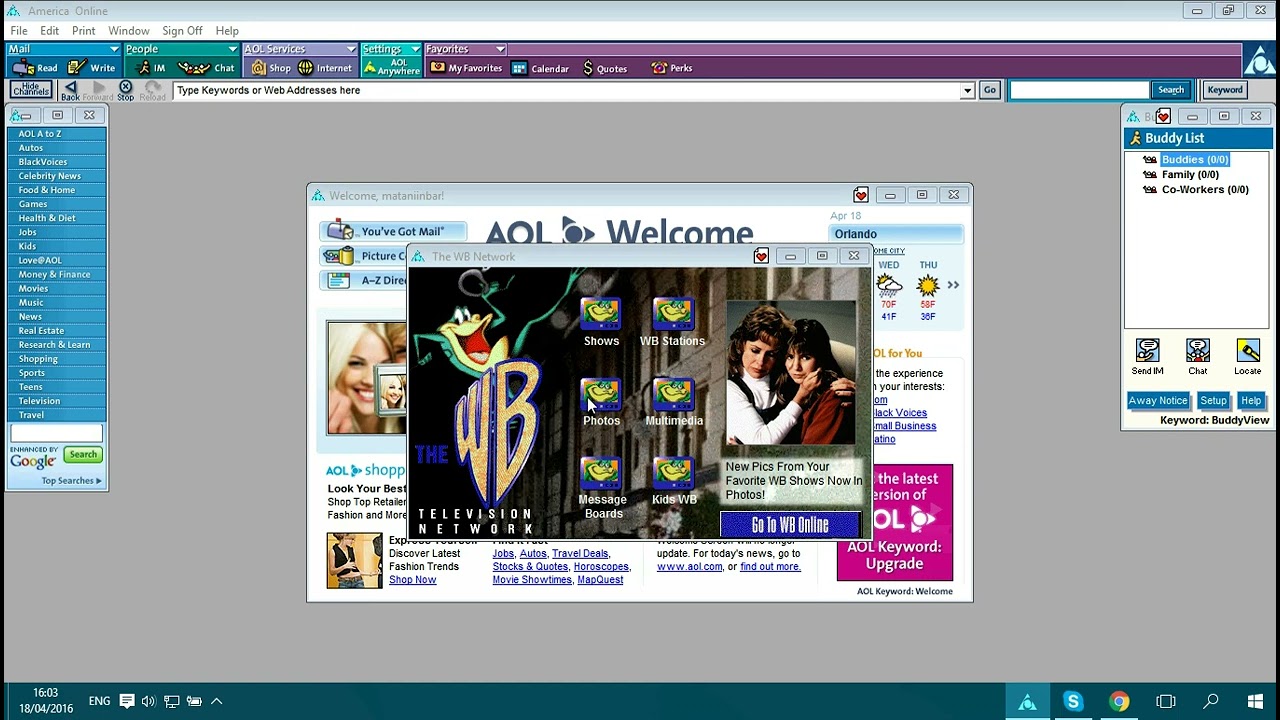Click the Setup button in Buddy List
Screen dimensions: 1280x720
(x=1213, y=401)
